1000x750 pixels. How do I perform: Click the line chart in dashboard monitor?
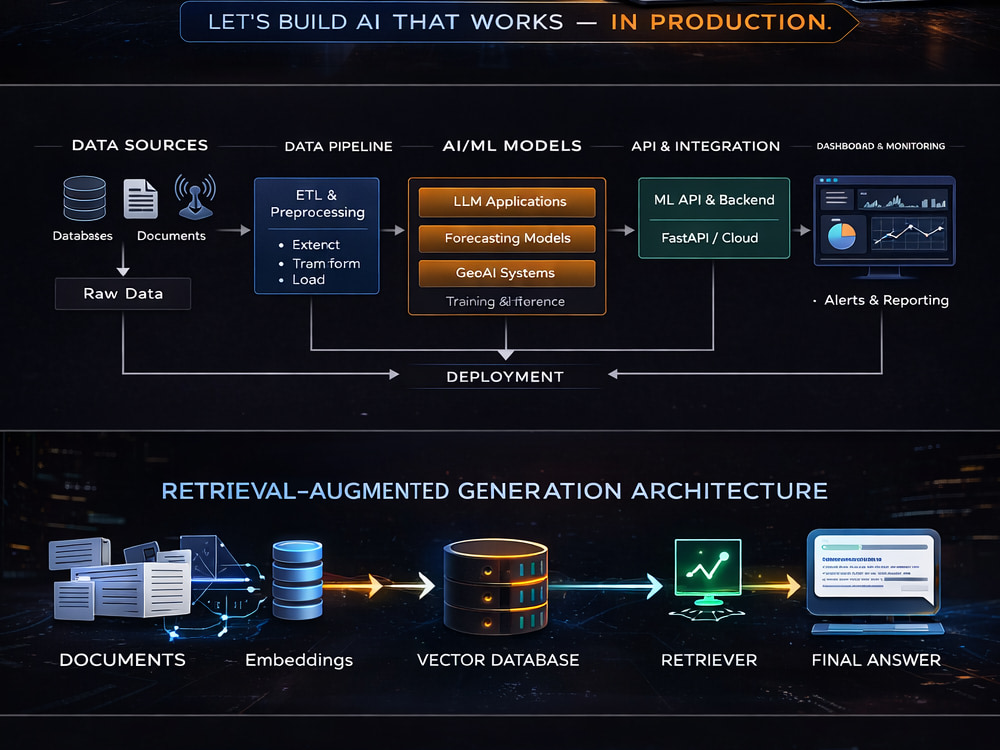point(908,233)
